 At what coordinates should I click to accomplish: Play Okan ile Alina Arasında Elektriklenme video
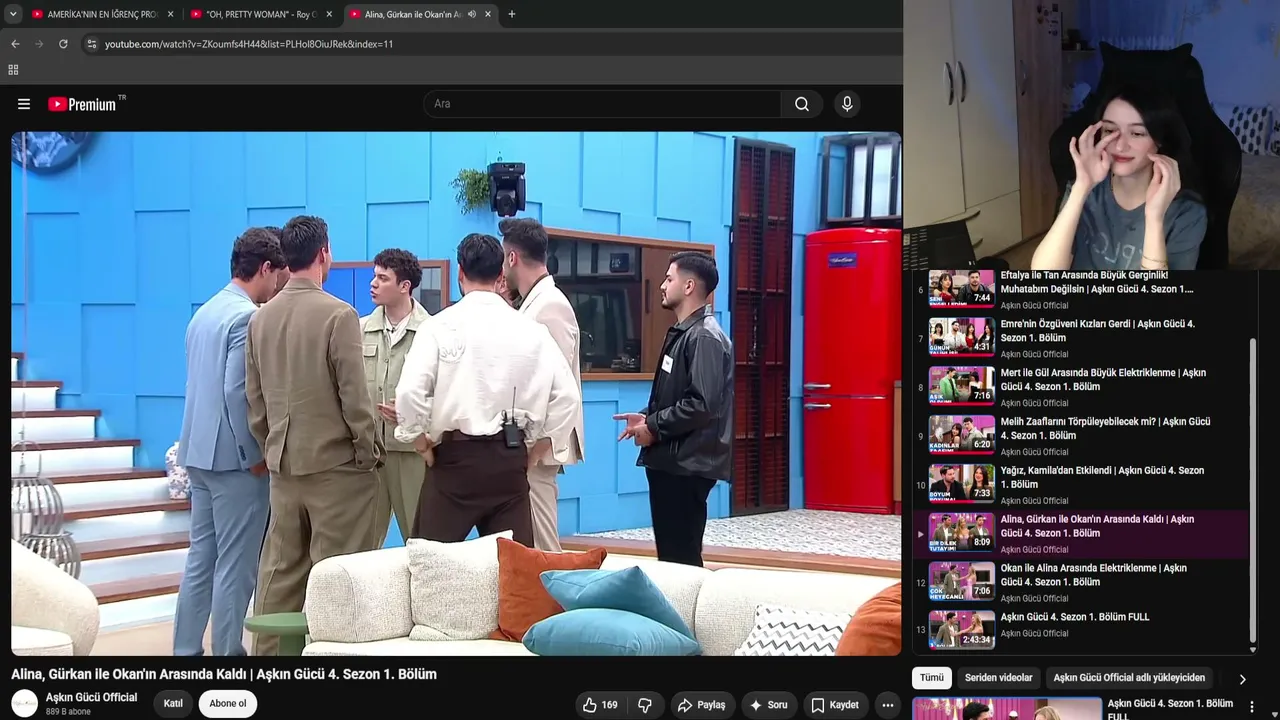1093,575
